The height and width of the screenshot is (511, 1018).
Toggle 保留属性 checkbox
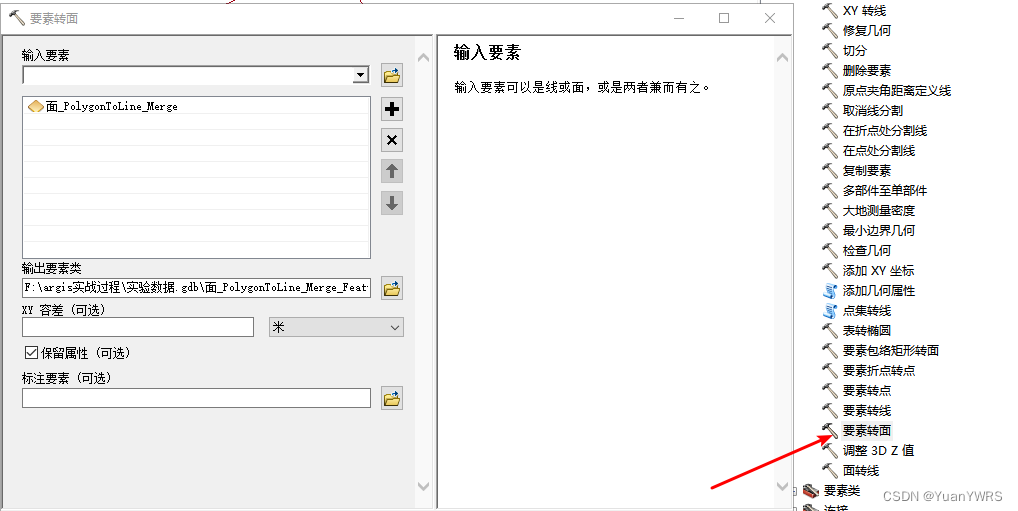point(31,353)
